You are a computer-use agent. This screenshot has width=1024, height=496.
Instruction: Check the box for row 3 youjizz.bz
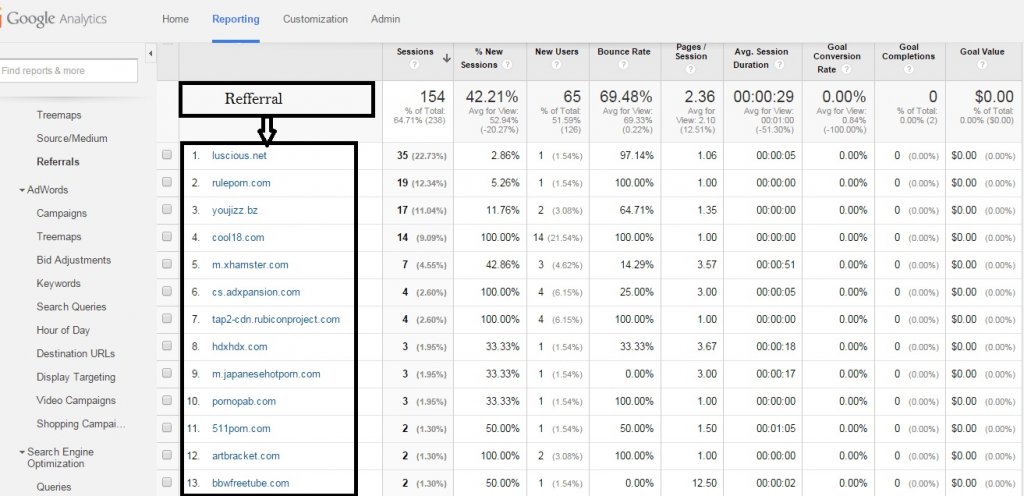167,209
